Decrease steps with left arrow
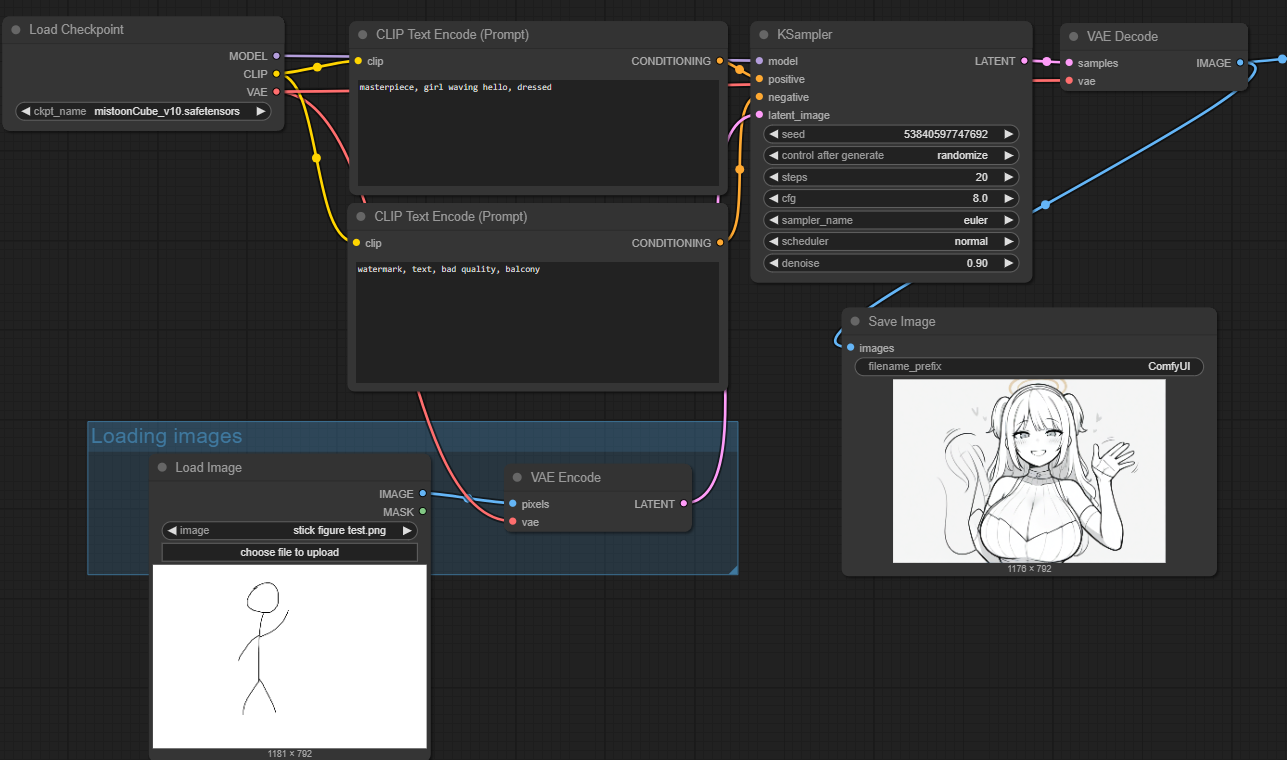This screenshot has width=1287, height=760. [774, 177]
